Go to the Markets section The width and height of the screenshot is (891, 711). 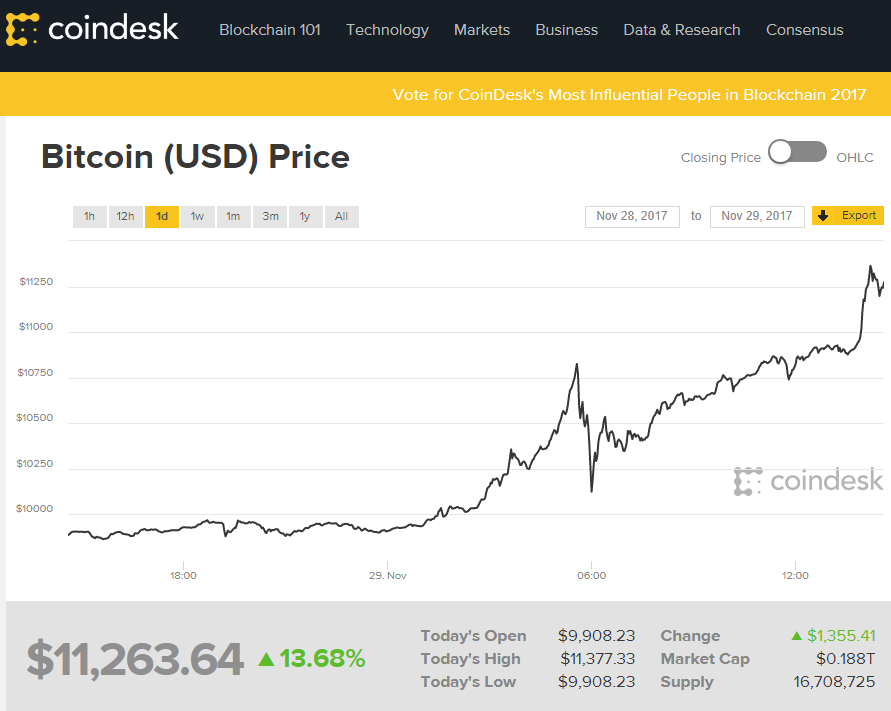point(482,30)
